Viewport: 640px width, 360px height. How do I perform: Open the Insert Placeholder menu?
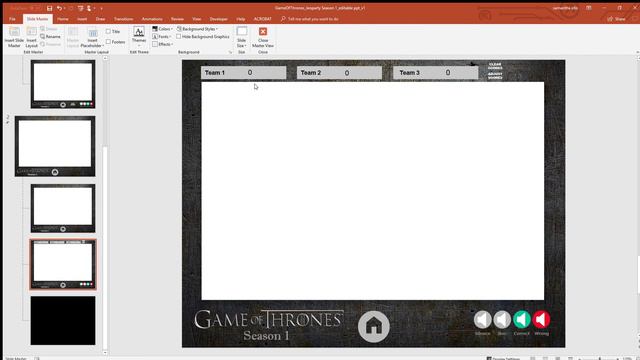(92, 37)
